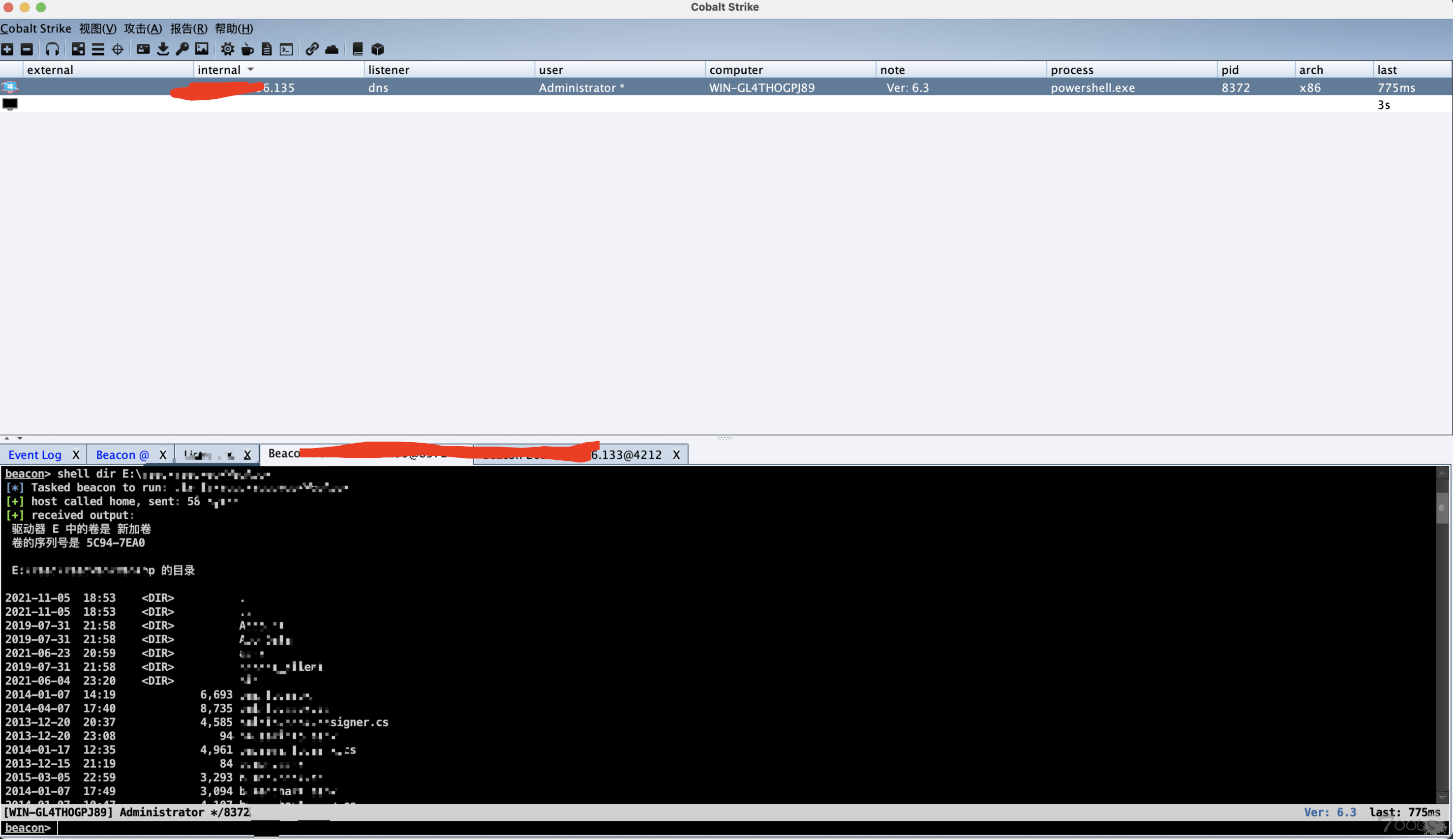Close the blurred Listeners tab
The height and width of the screenshot is (840, 1454).
(247, 454)
